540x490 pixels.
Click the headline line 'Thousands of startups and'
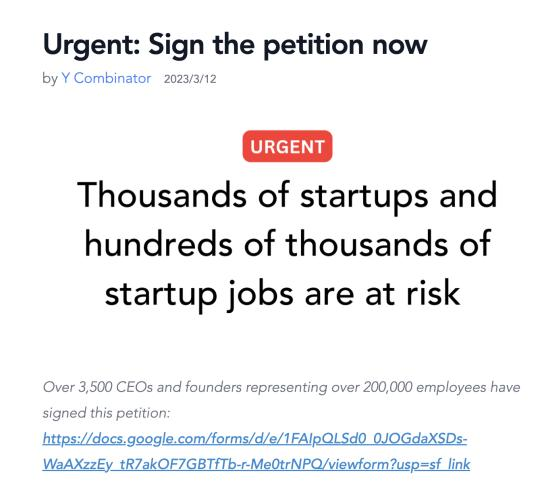tap(287, 196)
